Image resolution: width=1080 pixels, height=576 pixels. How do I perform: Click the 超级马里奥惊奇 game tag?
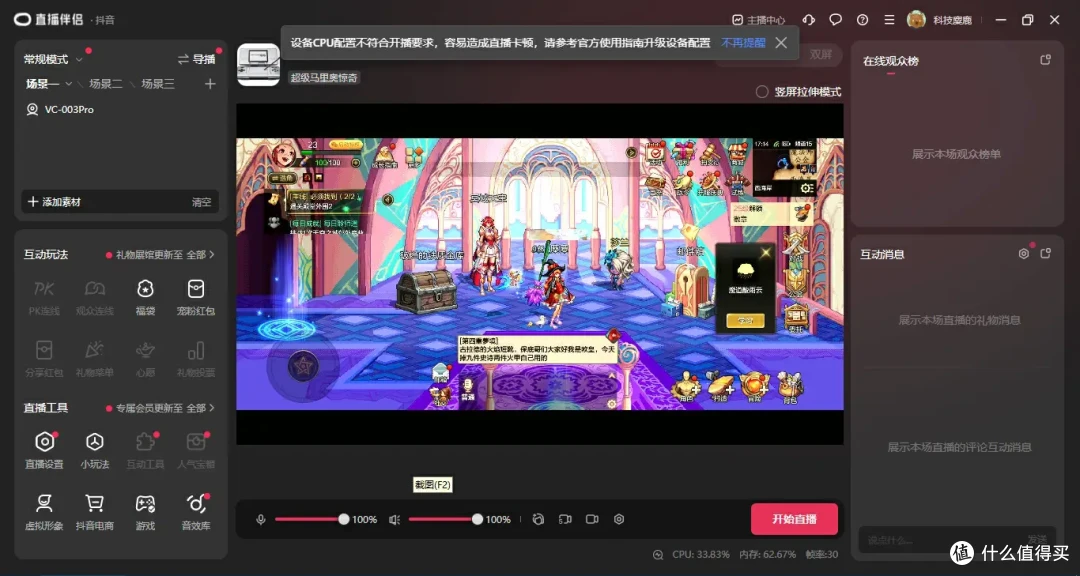(x=324, y=78)
